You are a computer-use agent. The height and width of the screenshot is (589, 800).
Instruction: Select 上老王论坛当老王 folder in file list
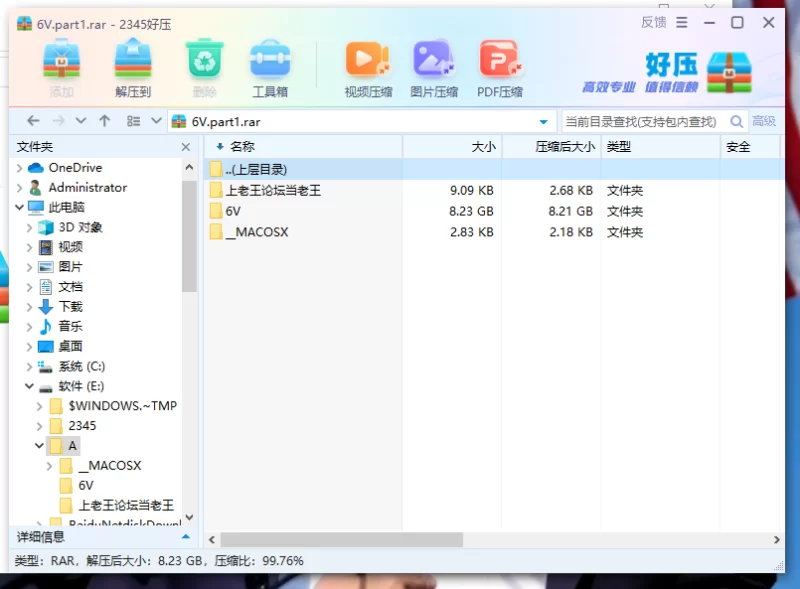coord(273,190)
